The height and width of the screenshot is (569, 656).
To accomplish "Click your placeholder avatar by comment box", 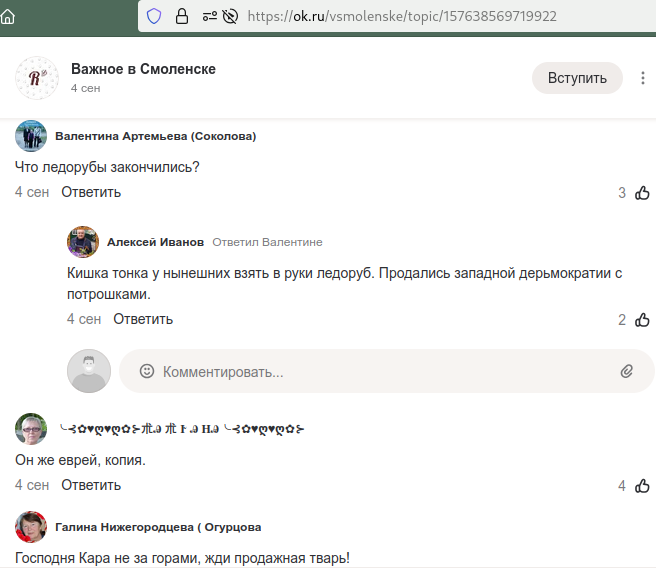I will (89, 371).
